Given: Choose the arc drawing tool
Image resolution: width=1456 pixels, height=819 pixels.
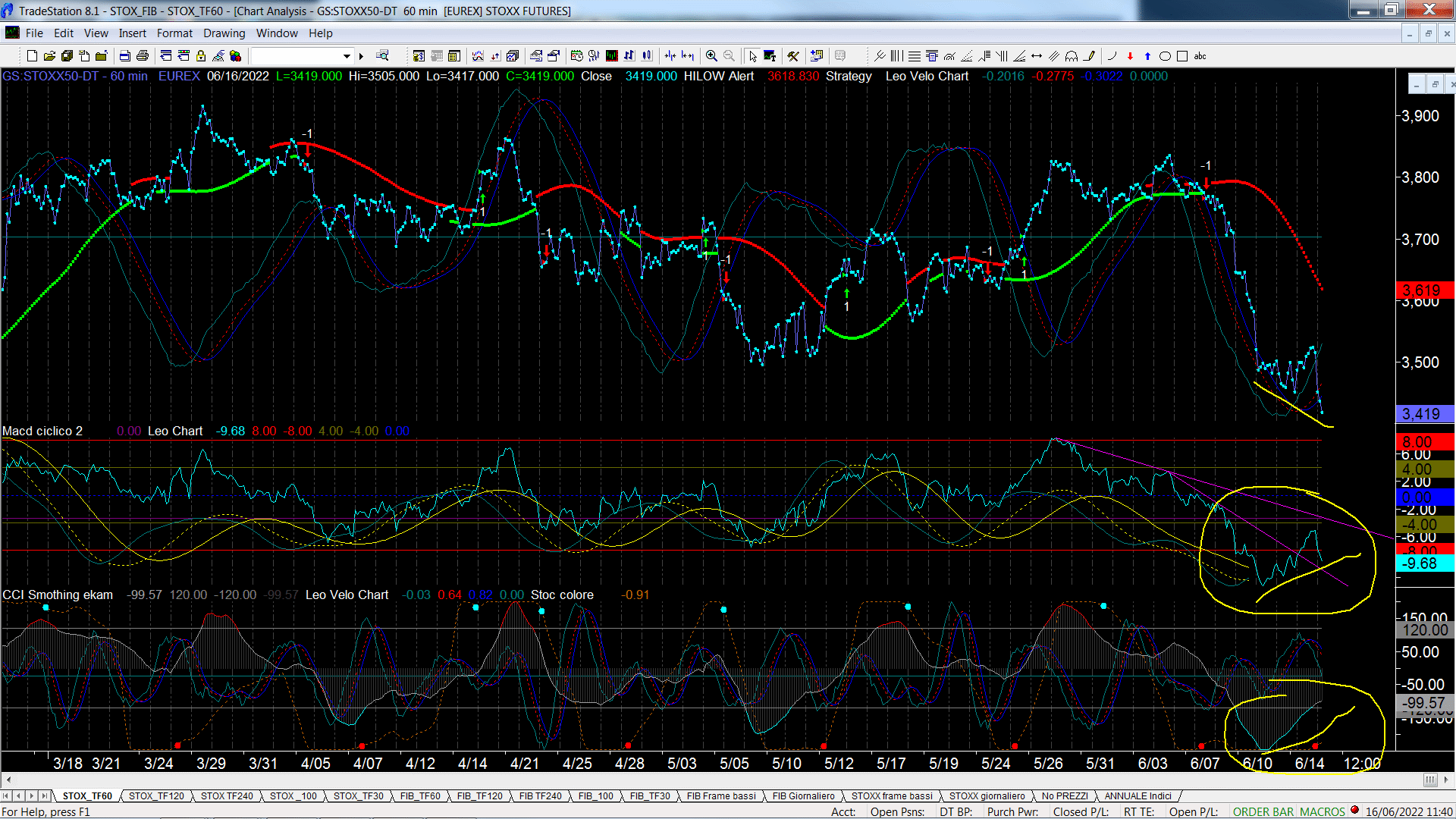Looking at the screenshot, I should coord(1112,56).
